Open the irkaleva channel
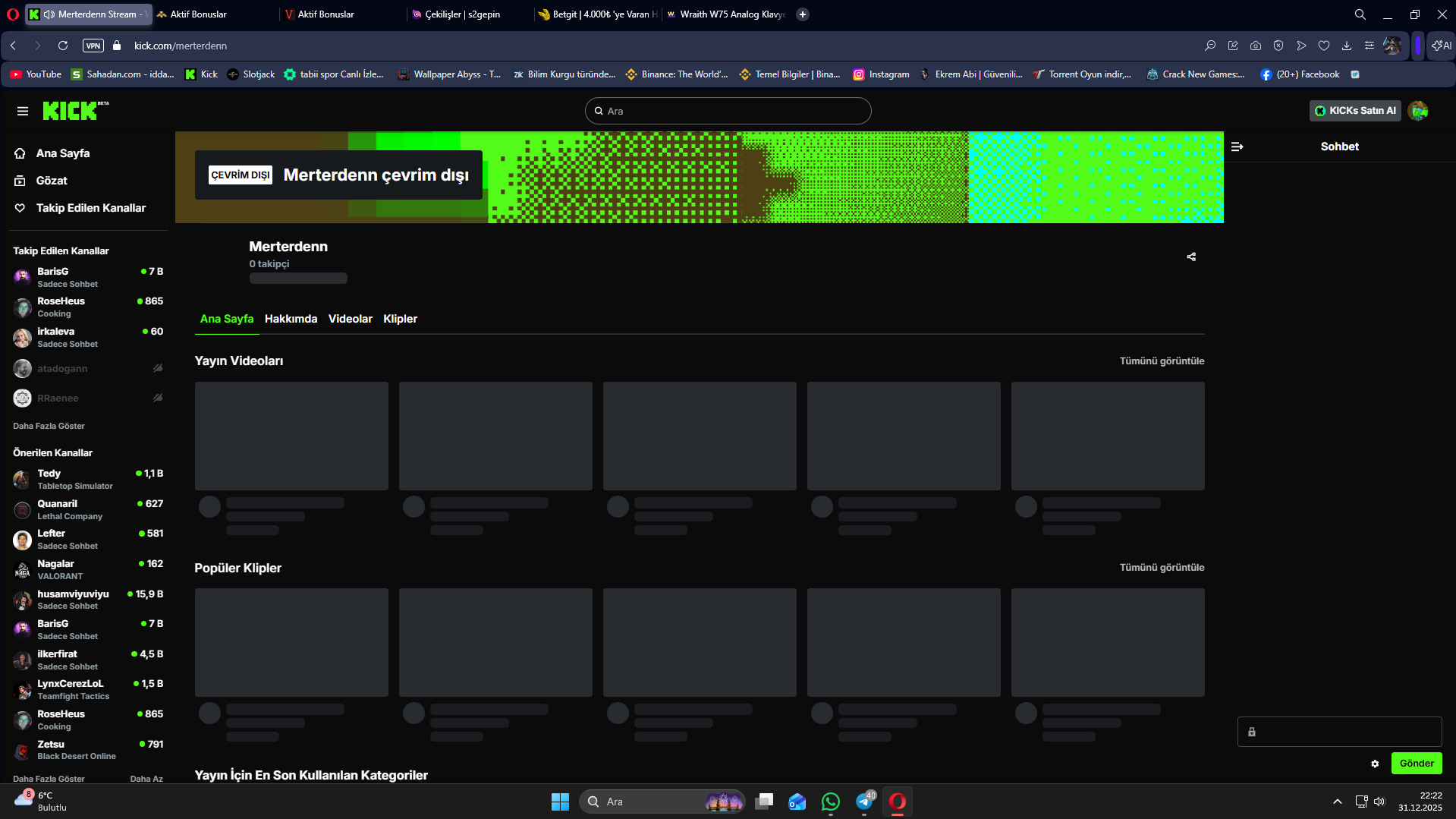1456x819 pixels. [88, 337]
